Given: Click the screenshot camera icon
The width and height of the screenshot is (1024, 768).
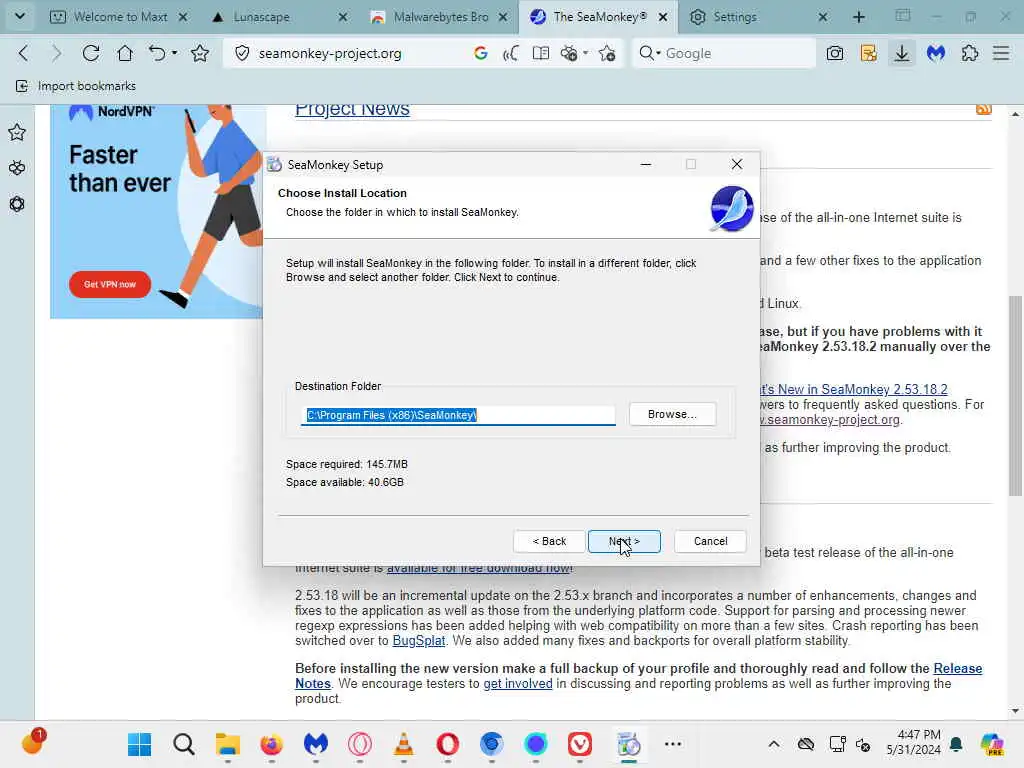Looking at the screenshot, I should click(x=835, y=54).
